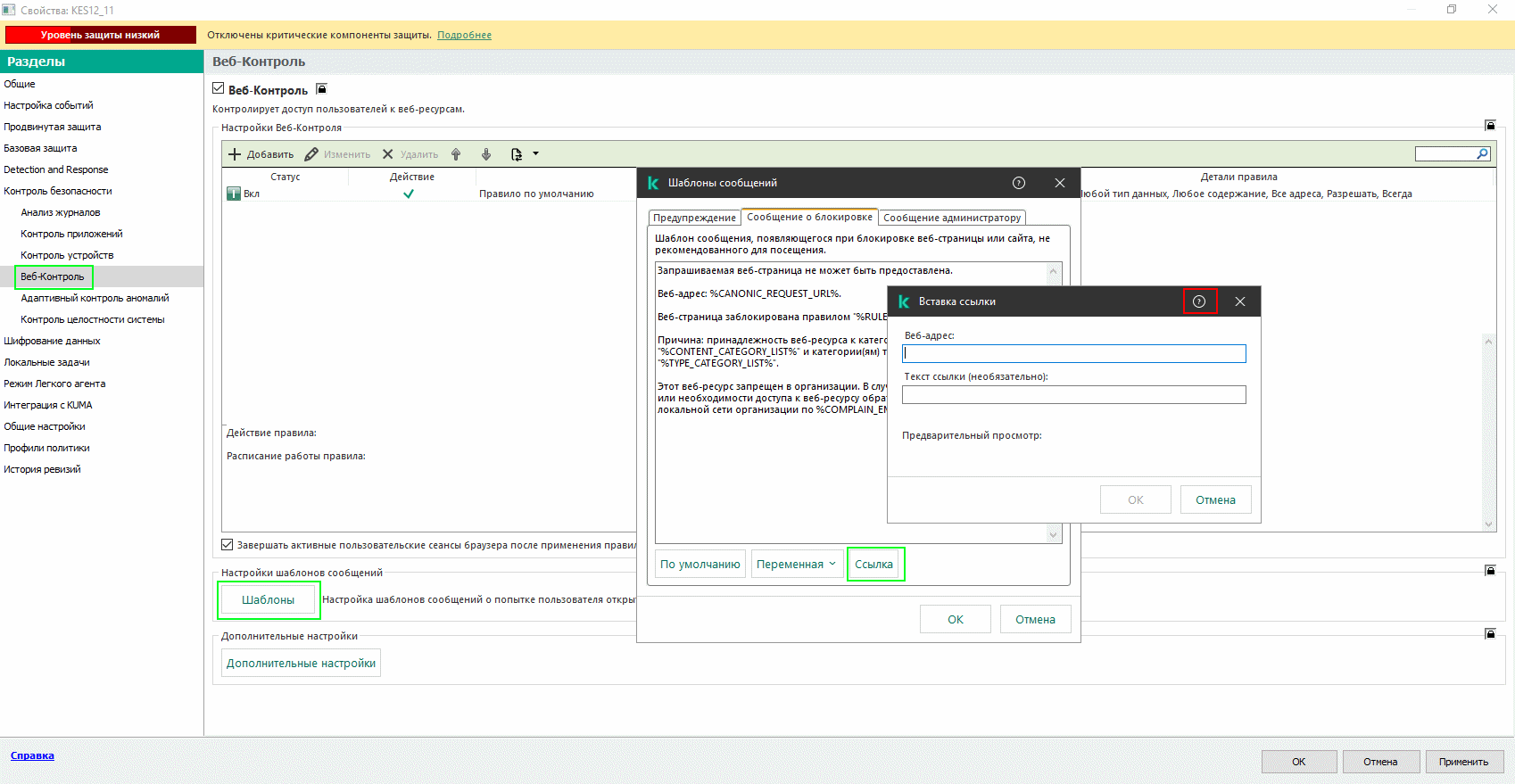
Task: Uncheck the Веб-Контроль checkbox
Action: point(219,89)
